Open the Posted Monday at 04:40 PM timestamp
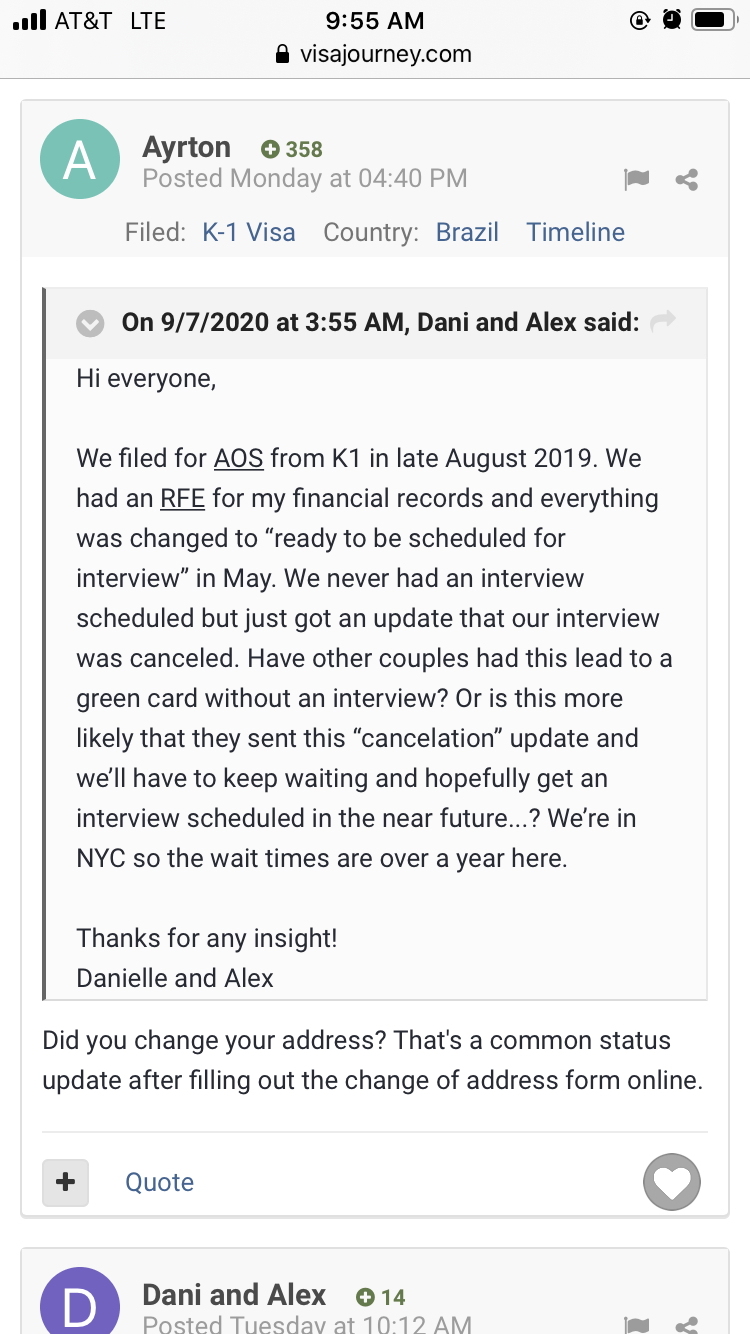This screenshot has width=750, height=1334. 305,179
